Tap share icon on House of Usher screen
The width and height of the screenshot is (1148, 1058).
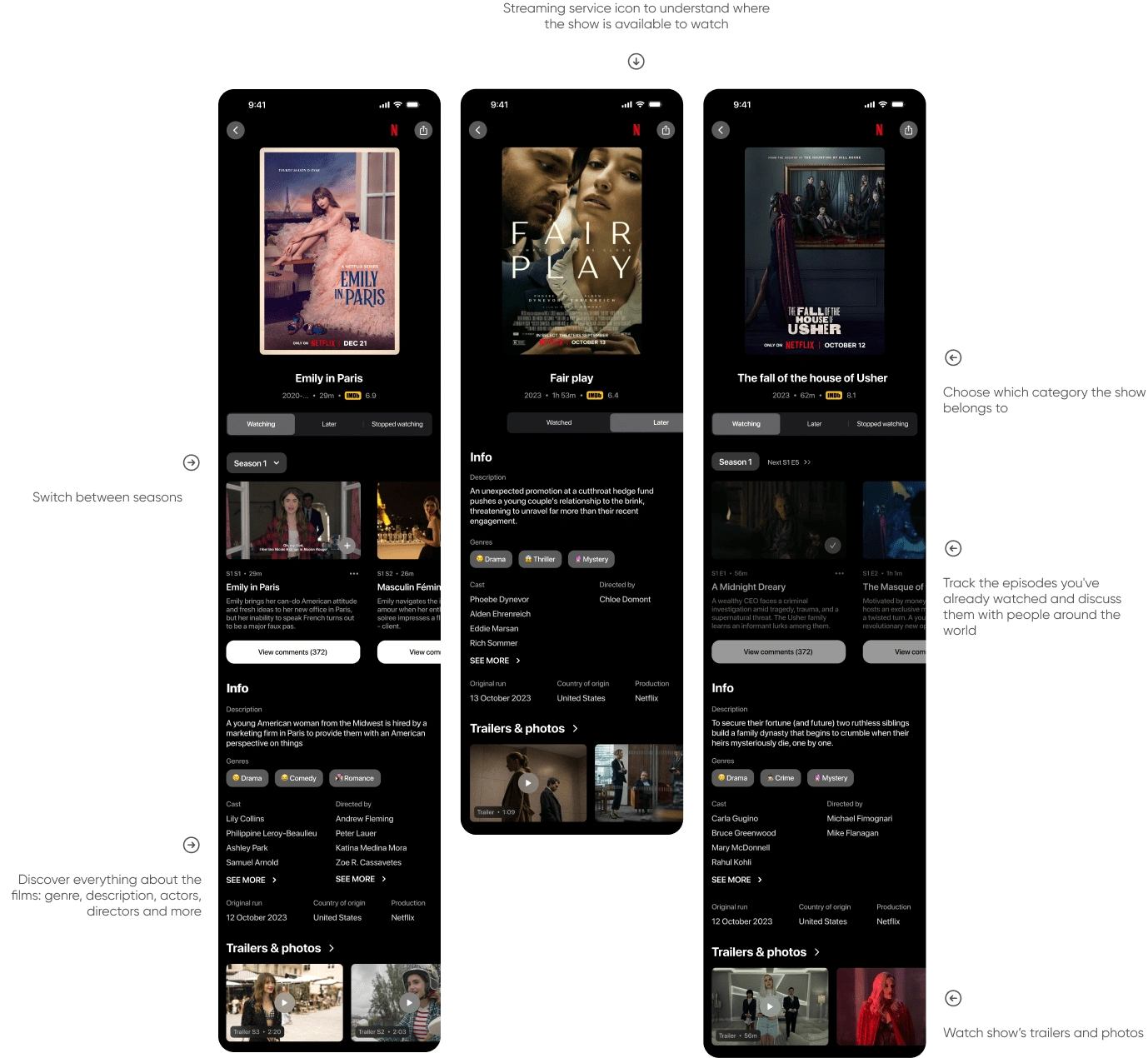point(908,130)
